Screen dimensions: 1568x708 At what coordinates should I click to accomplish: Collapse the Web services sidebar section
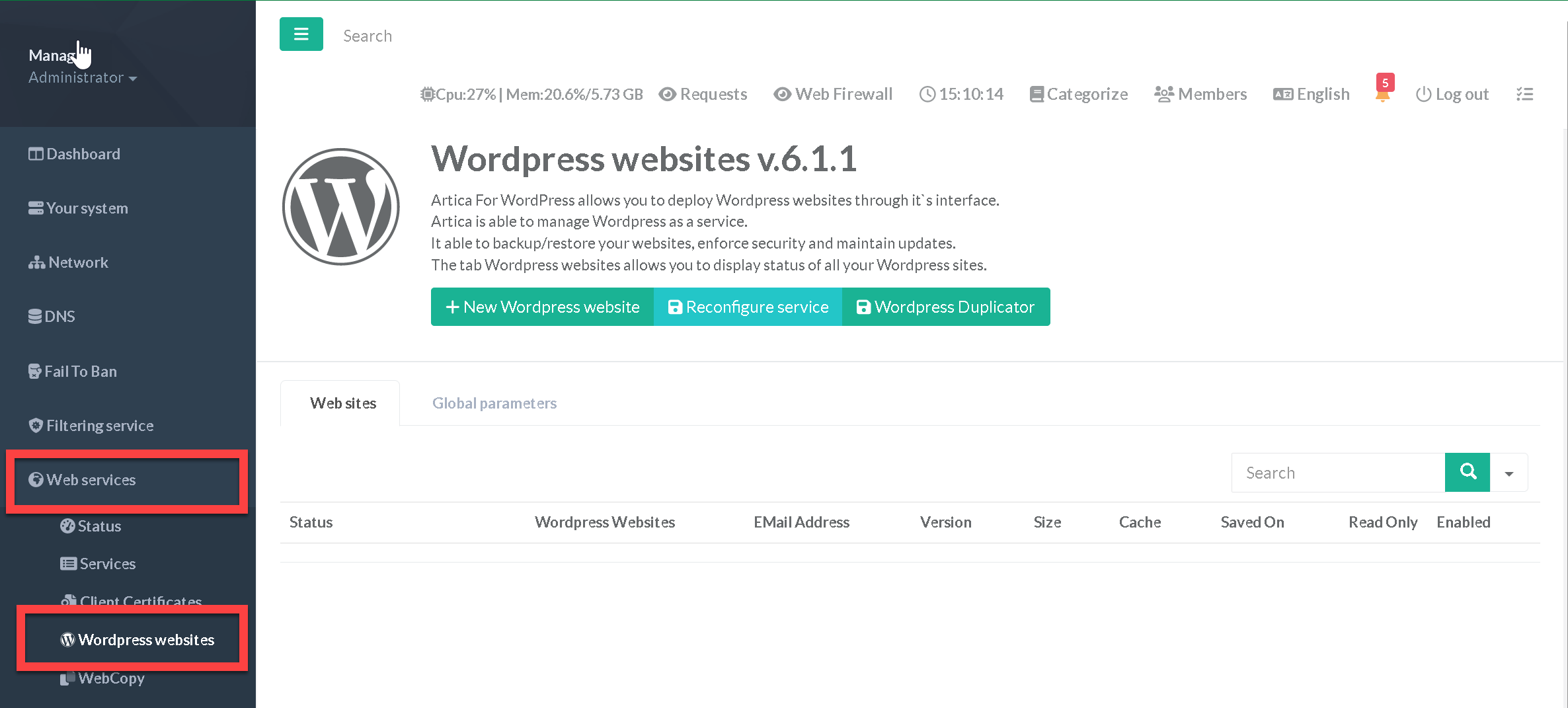point(91,480)
